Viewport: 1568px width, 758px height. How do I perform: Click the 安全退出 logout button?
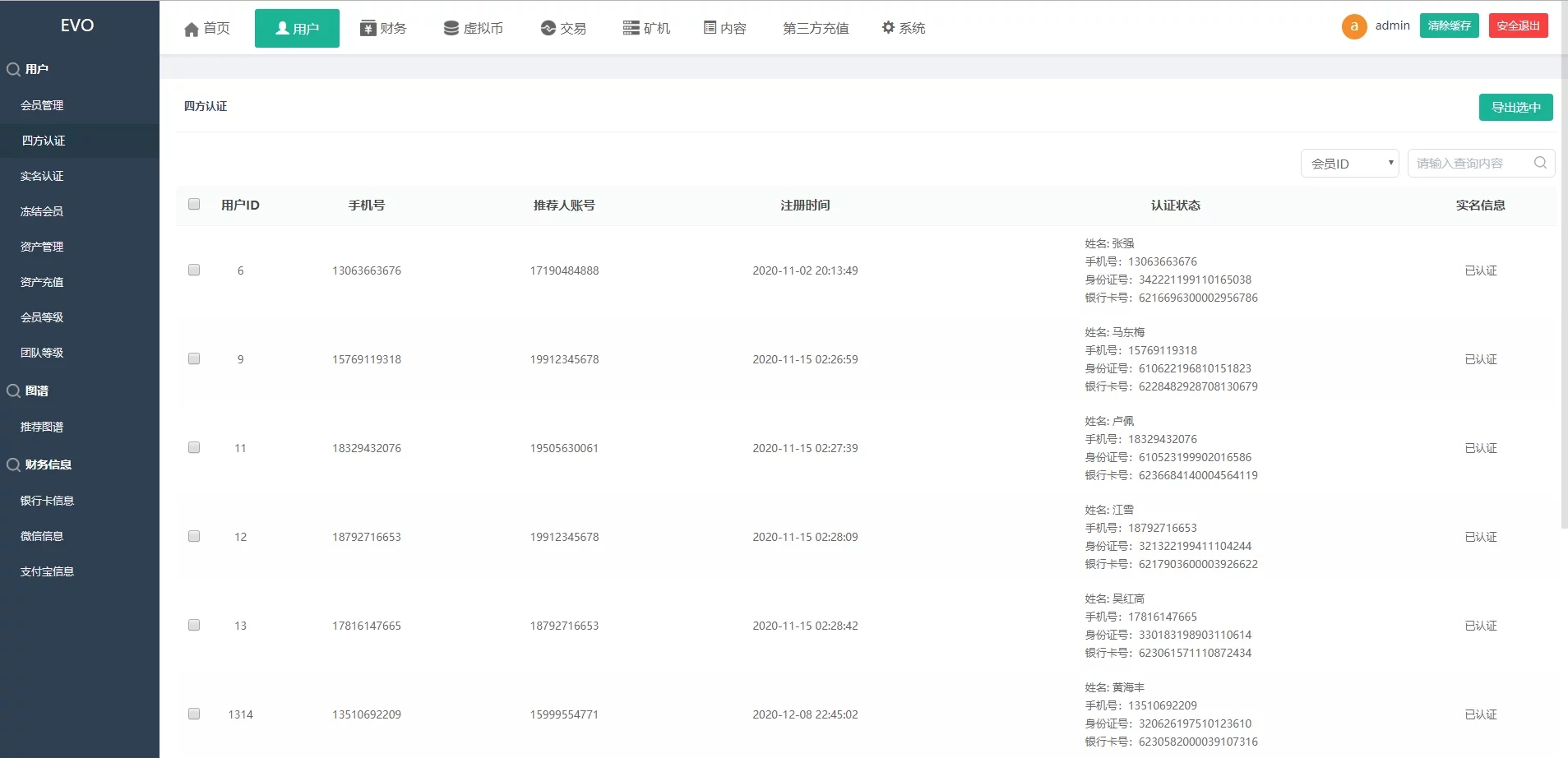coord(1518,25)
